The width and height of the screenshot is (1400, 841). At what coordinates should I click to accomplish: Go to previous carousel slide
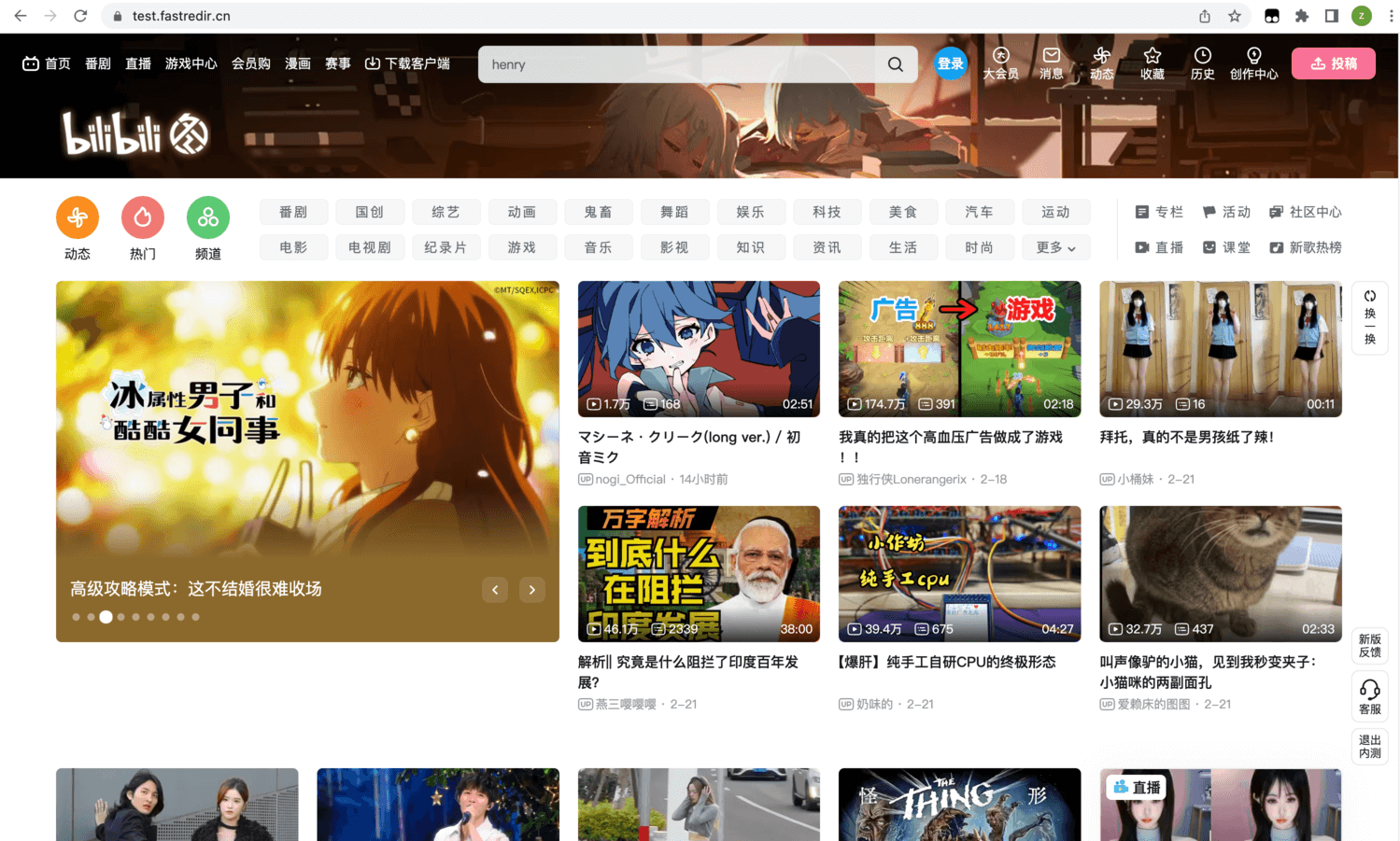(x=495, y=589)
